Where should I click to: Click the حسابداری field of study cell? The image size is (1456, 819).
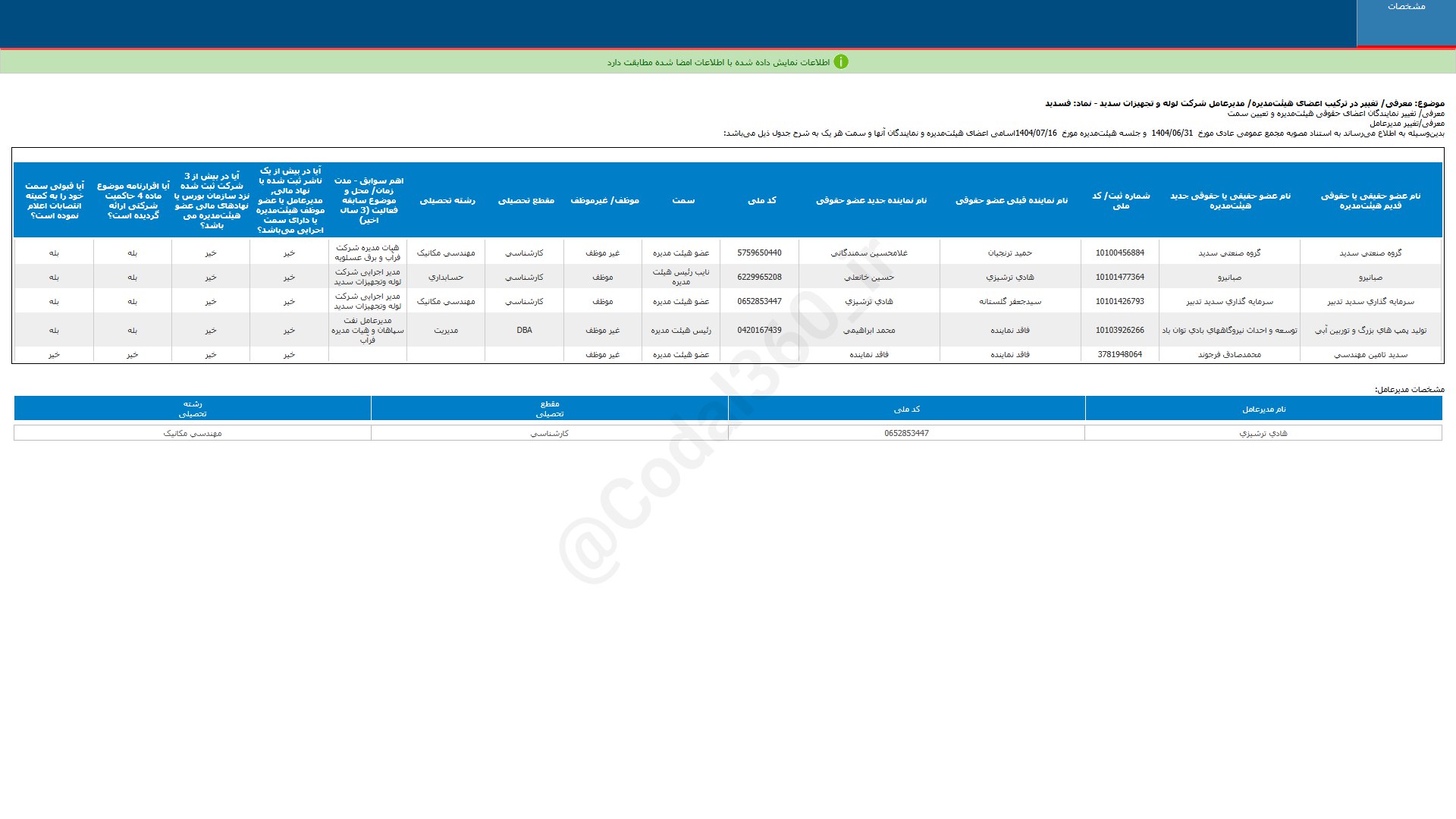coord(446,277)
